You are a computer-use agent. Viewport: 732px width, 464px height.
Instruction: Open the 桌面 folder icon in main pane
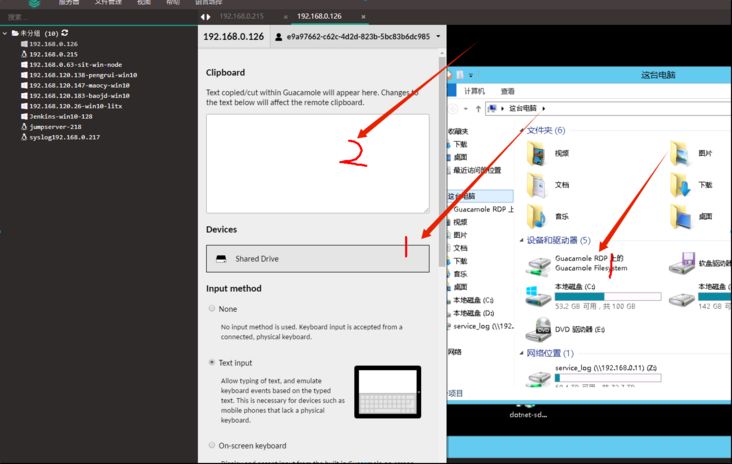[x=680, y=216]
